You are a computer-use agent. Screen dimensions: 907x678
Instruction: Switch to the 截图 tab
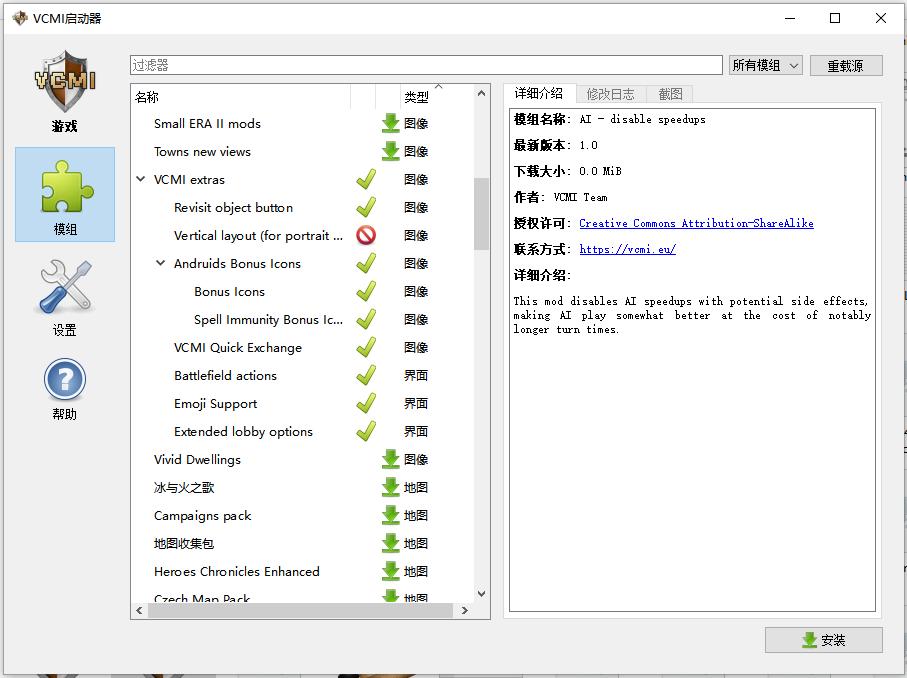[x=670, y=94]
